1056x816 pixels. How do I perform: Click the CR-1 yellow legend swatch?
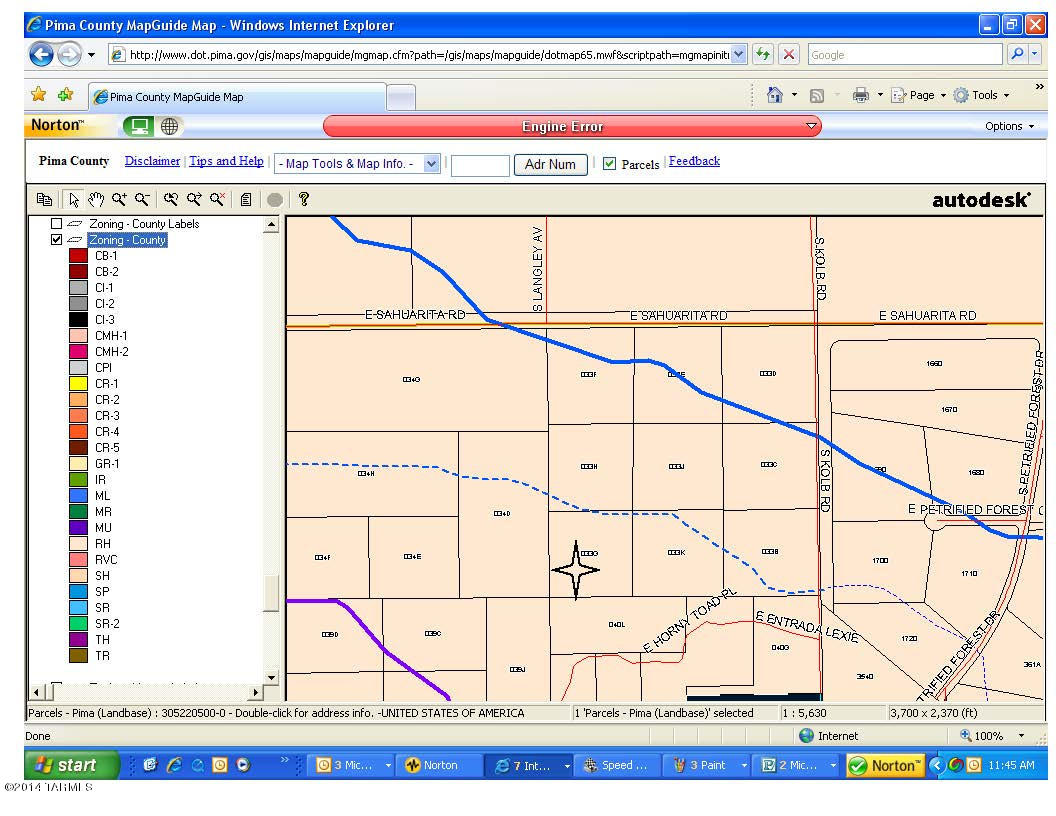[78, 384]
